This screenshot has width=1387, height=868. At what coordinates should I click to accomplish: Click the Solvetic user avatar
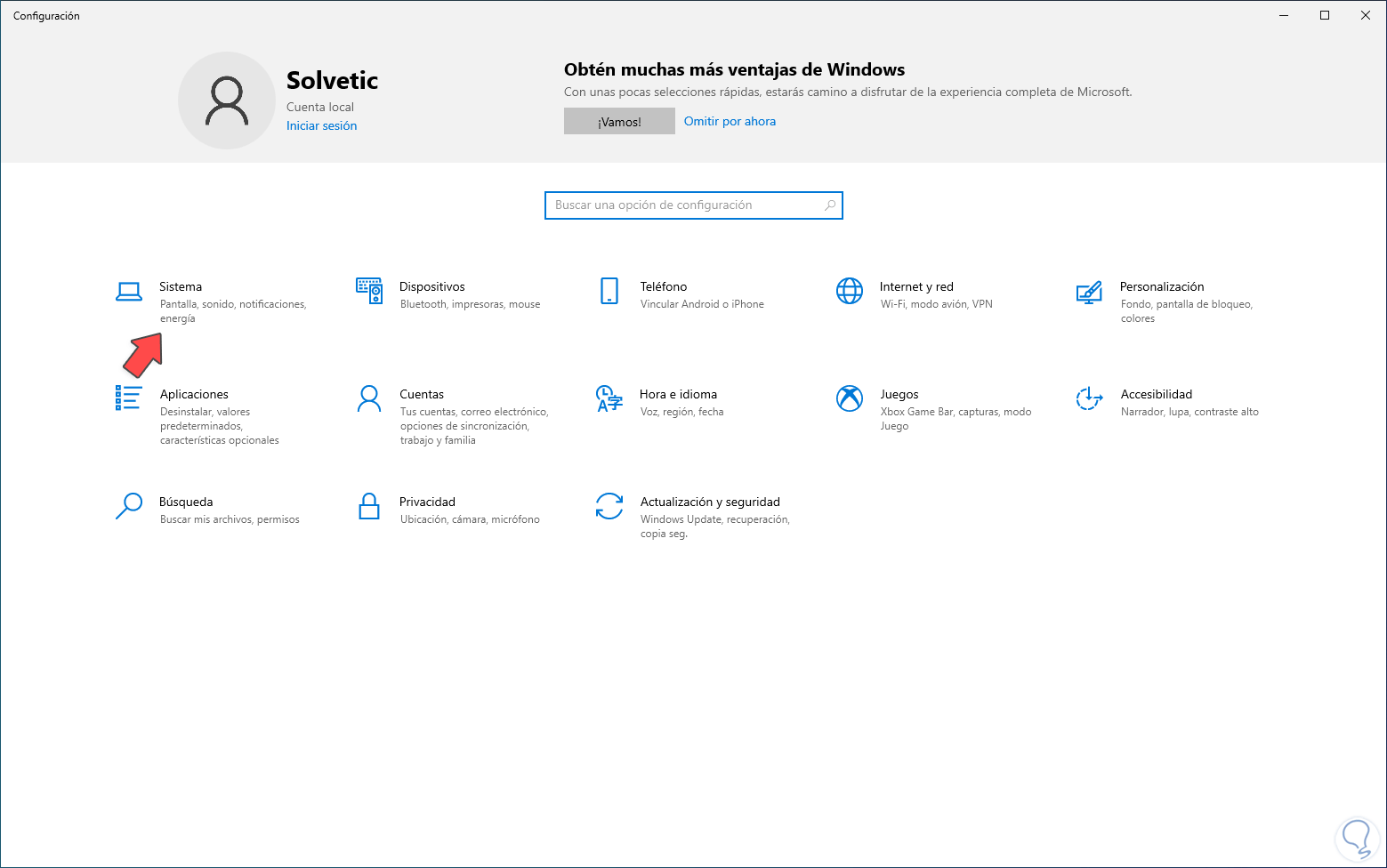click(x=227, y=100)
